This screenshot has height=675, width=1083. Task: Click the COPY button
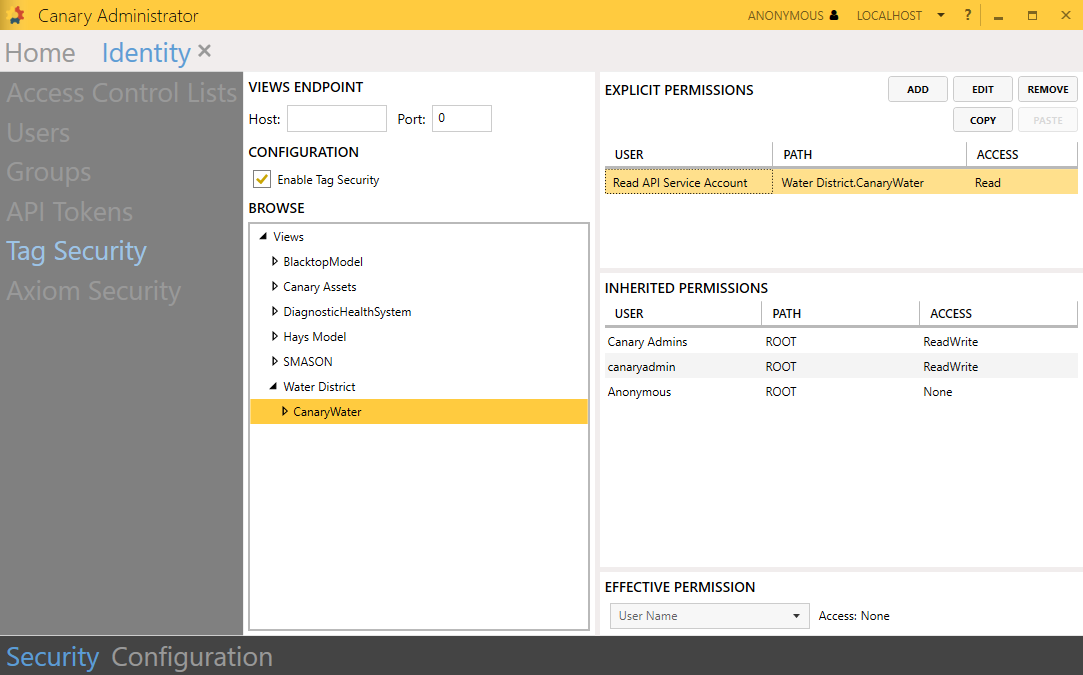click(x=982, y=120)
